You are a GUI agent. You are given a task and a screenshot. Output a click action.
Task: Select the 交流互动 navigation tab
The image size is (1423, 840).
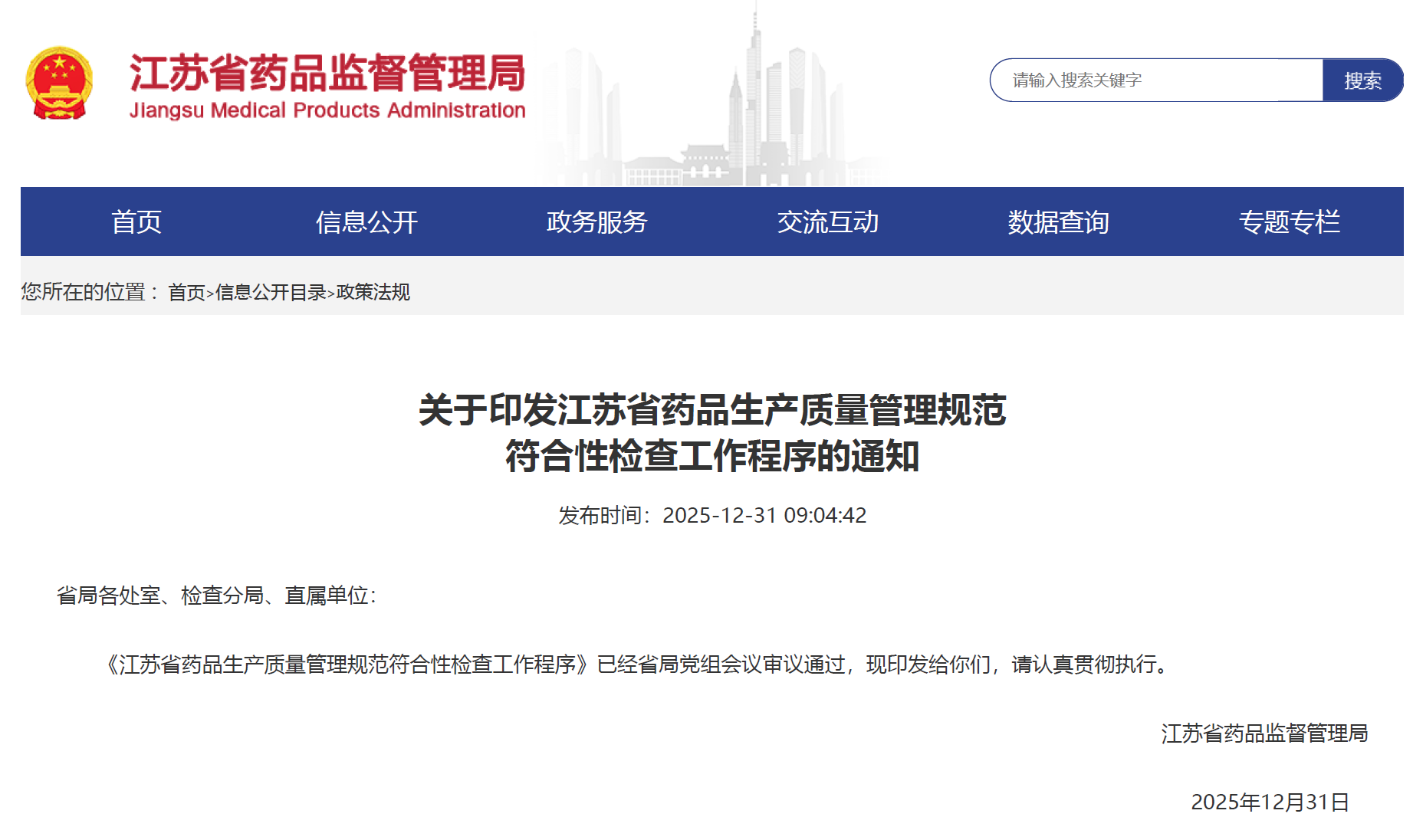[828, 221]
